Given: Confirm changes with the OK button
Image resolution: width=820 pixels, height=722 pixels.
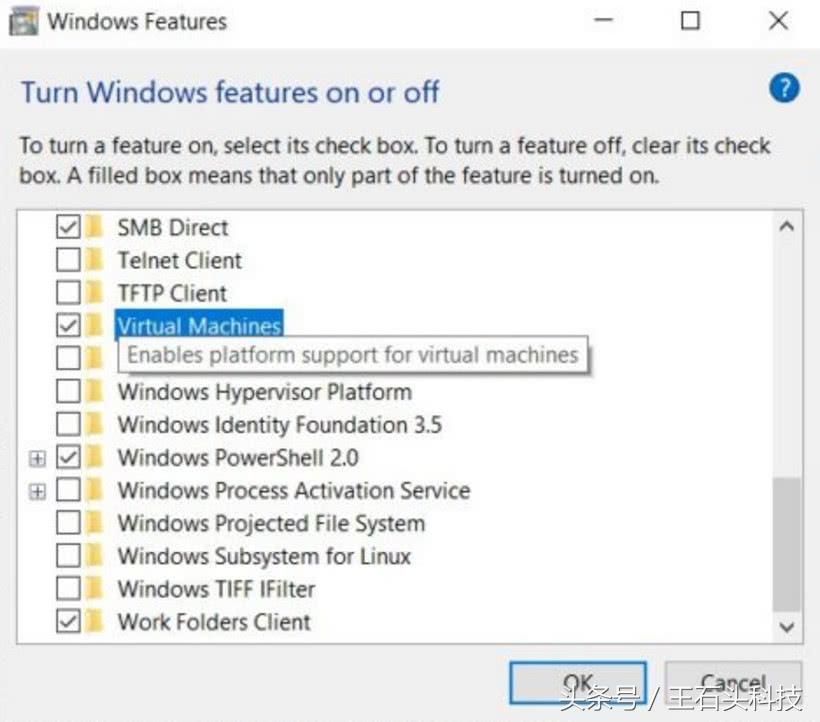Looking at the screenshot, I should (x=578, y=683).
